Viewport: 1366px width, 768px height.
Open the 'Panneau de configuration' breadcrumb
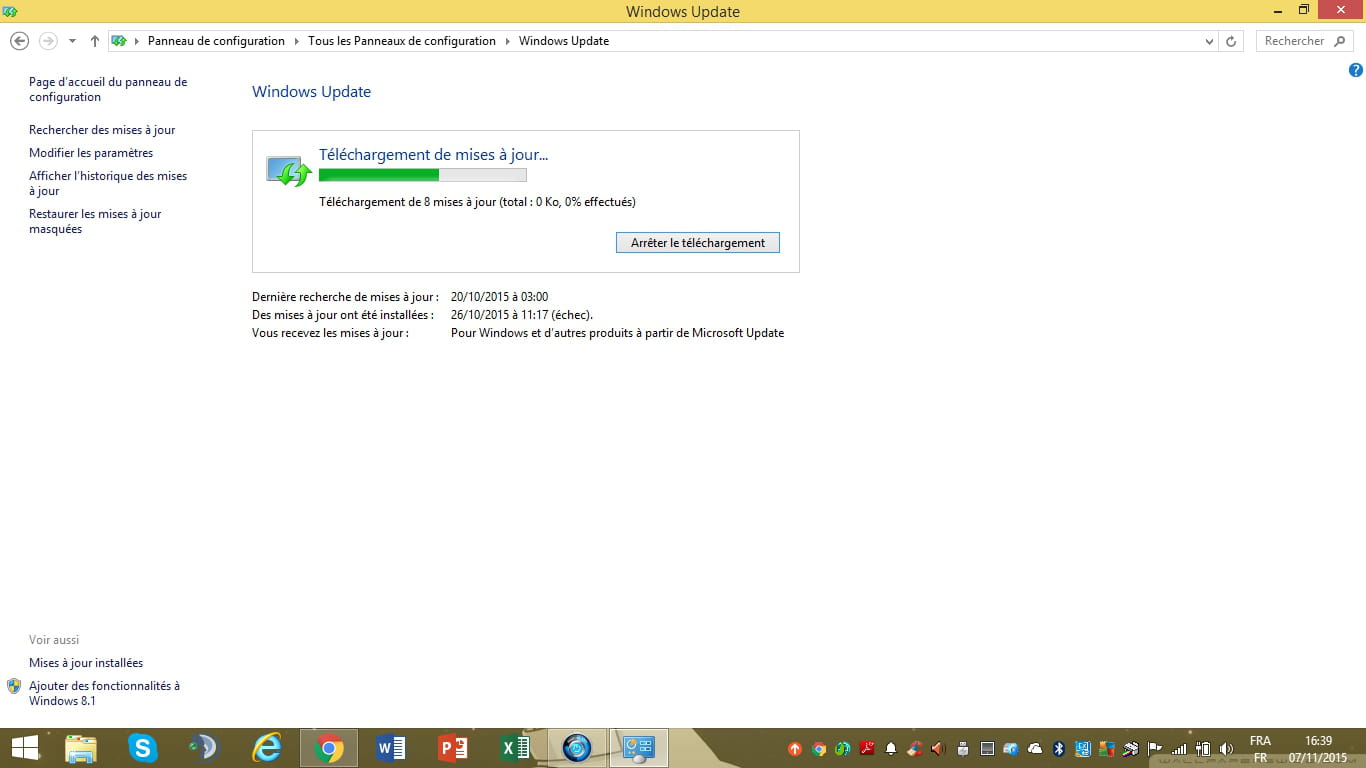(216, 41)
